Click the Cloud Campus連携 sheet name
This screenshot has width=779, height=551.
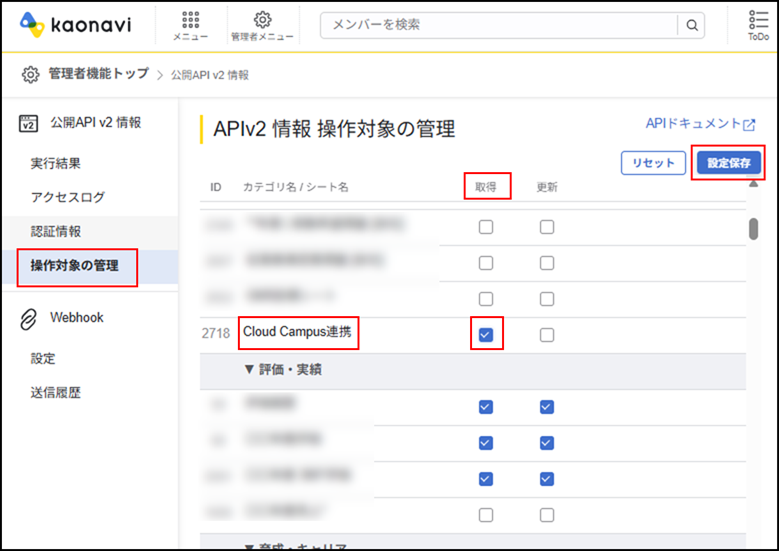coord(297,332)
